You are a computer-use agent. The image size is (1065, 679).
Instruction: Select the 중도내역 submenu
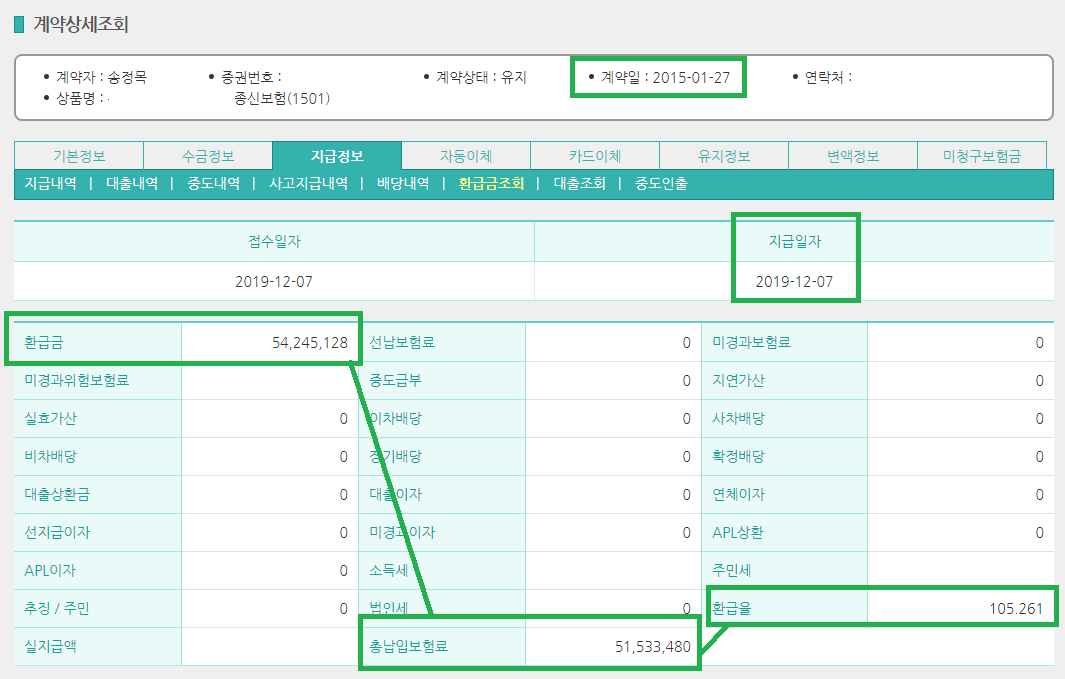tap(213, 183)
